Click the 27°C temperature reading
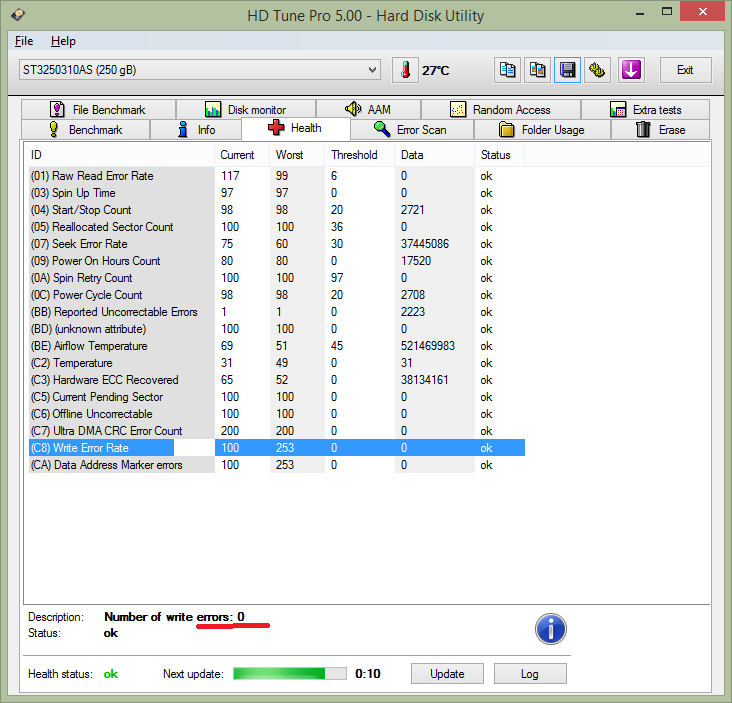 pyautogui.click(x=436, y=70)
